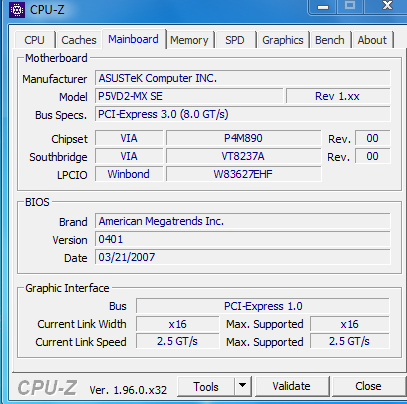Click the Rev 1.xx model revision field

point(338,96)
